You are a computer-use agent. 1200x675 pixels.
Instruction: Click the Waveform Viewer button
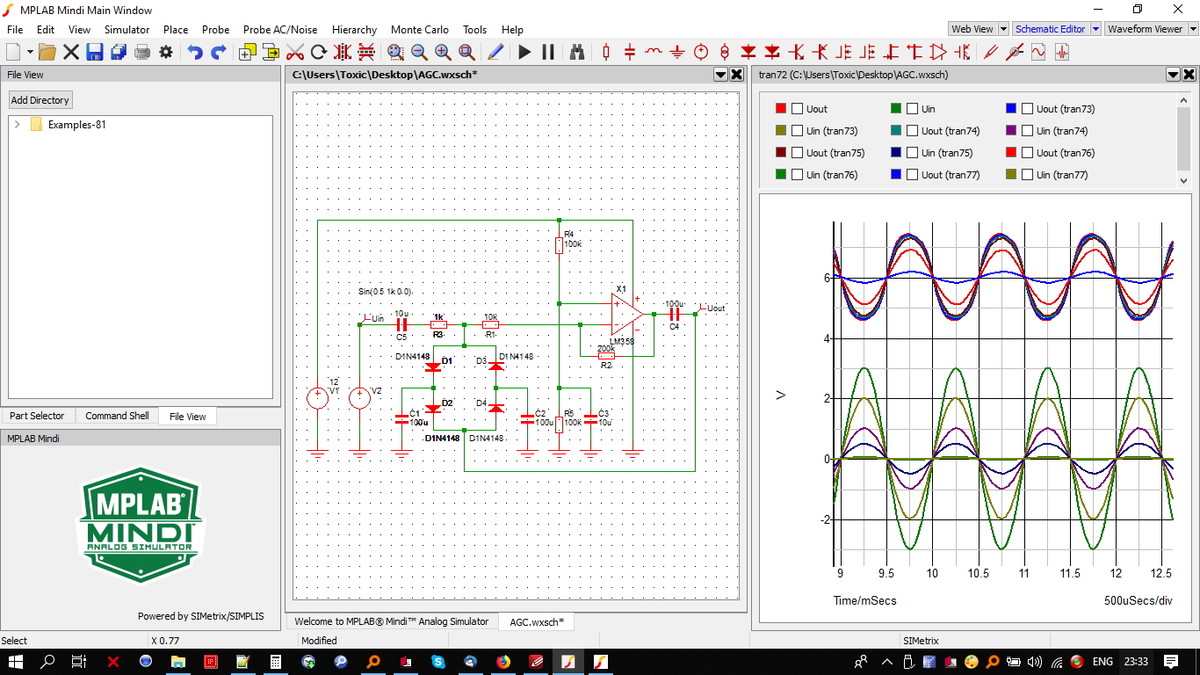coord(1145,29)
